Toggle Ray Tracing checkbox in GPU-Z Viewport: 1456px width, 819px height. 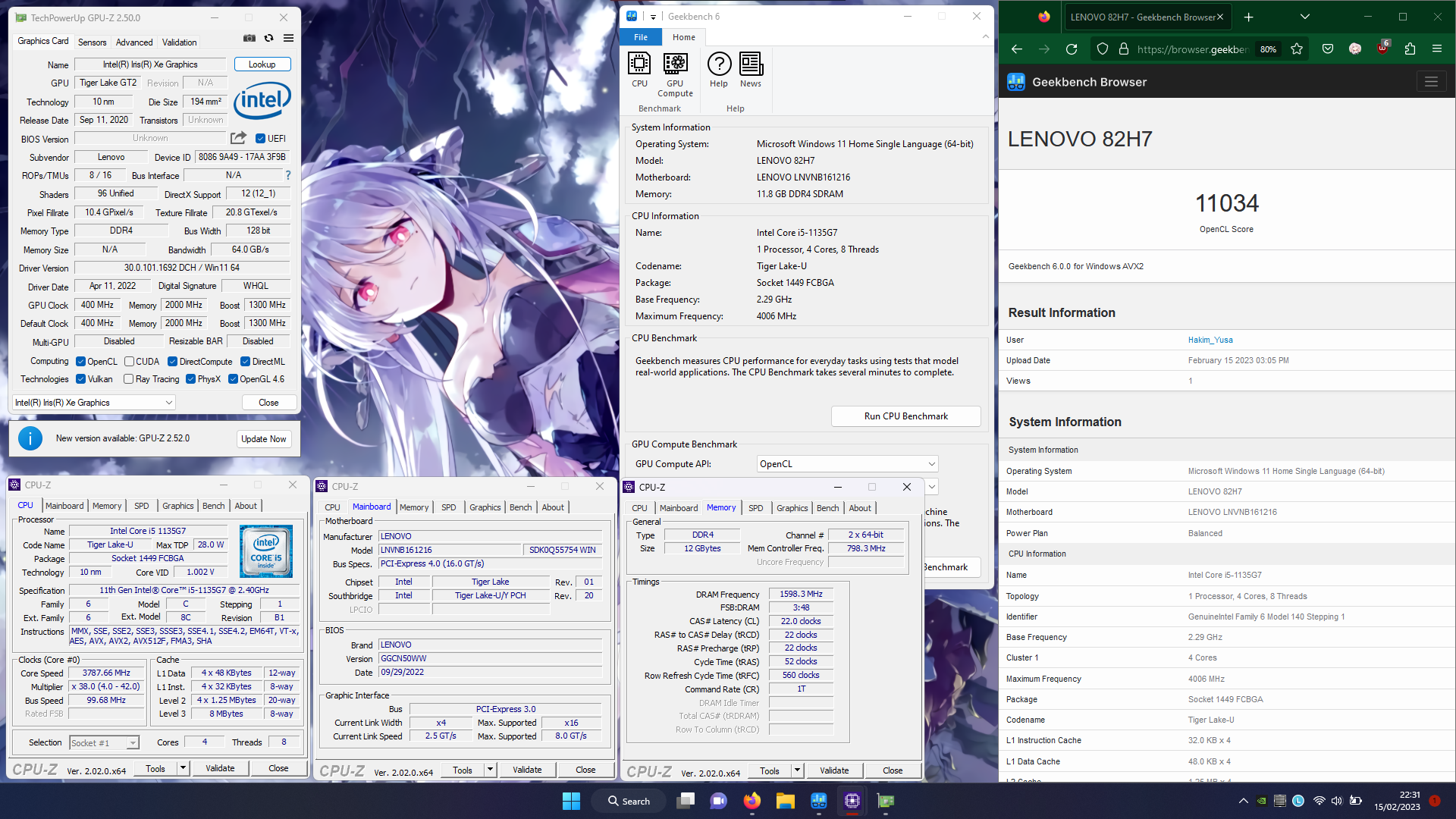click(129, 379)
